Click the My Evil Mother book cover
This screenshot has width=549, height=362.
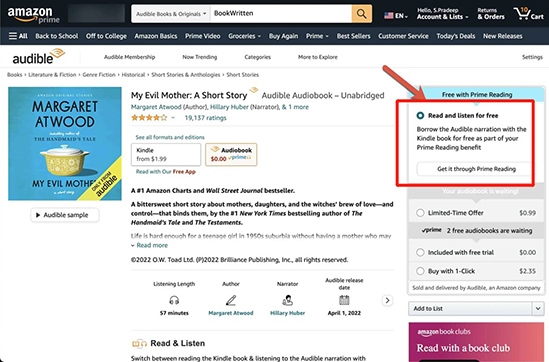click(x=65, y=144)
